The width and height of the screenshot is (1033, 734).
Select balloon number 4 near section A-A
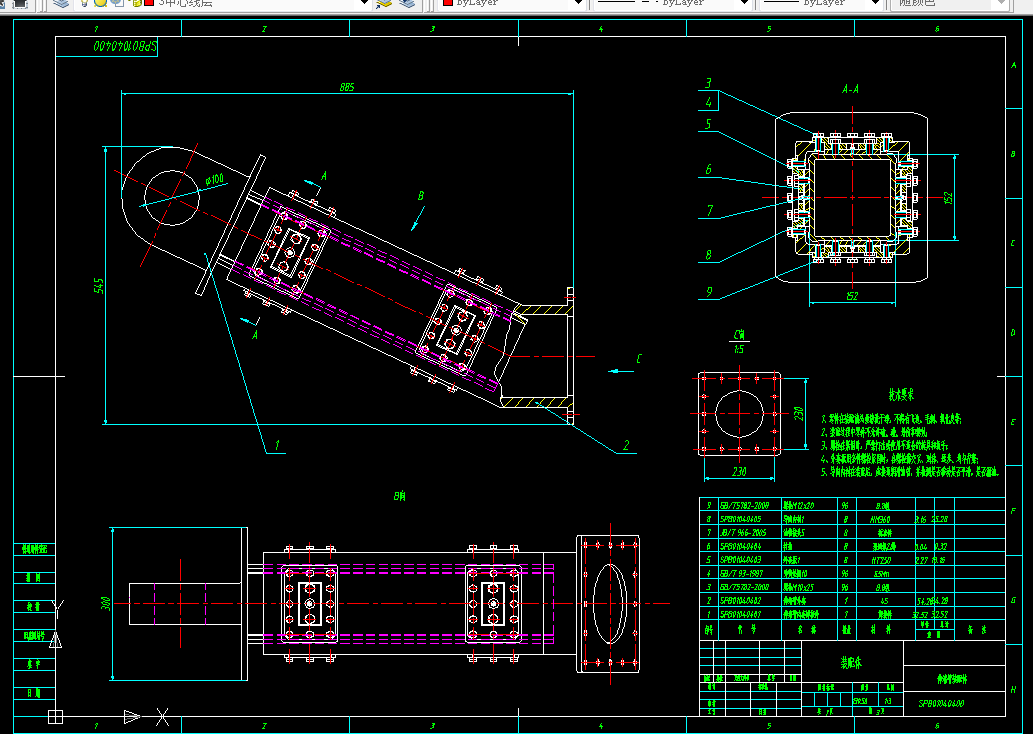pos(708,102)
